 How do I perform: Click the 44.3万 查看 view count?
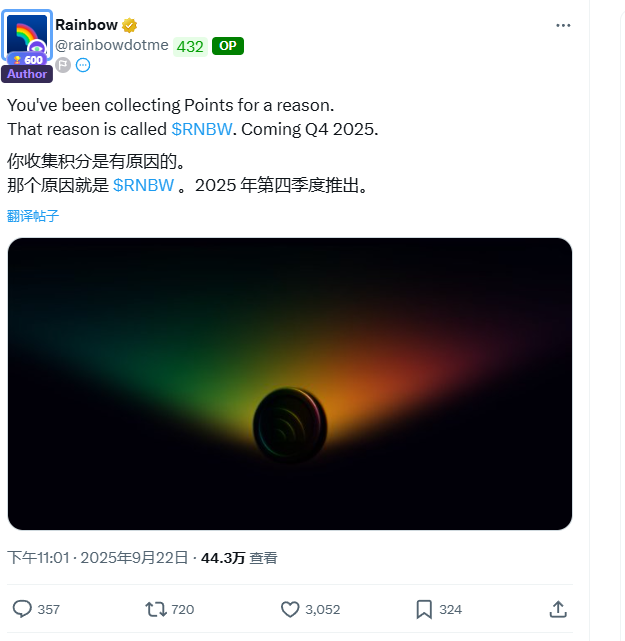(x=239, y=558)
